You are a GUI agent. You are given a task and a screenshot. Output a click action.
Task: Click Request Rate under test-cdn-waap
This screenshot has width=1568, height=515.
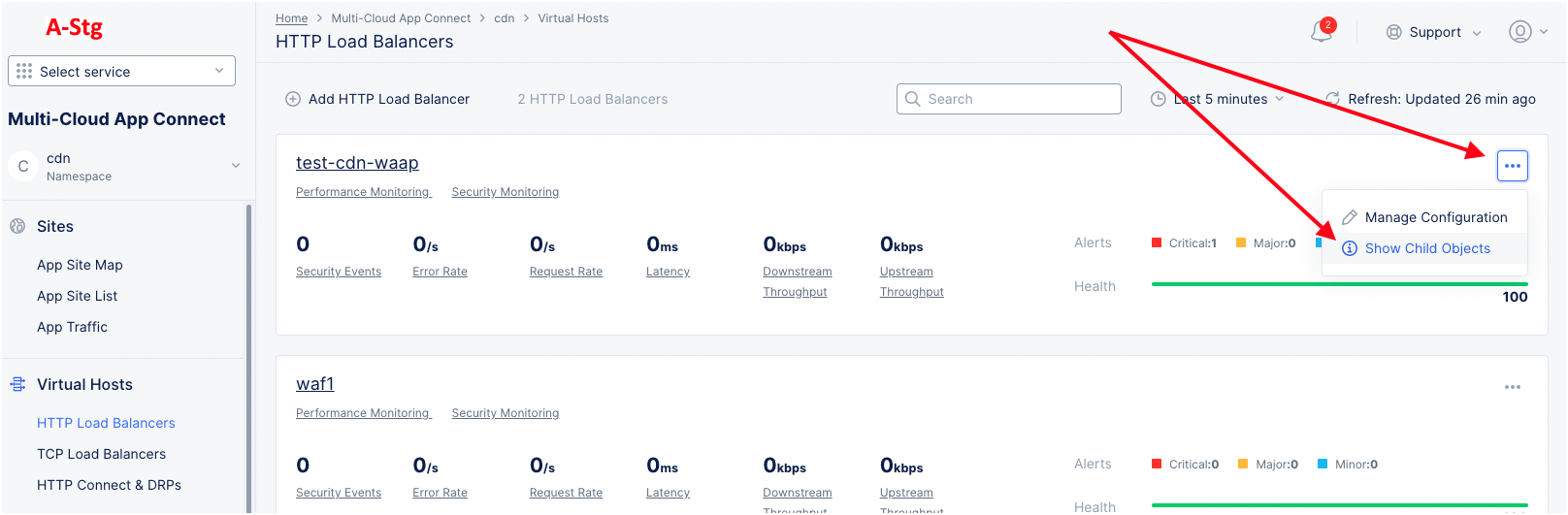point(566,272)
